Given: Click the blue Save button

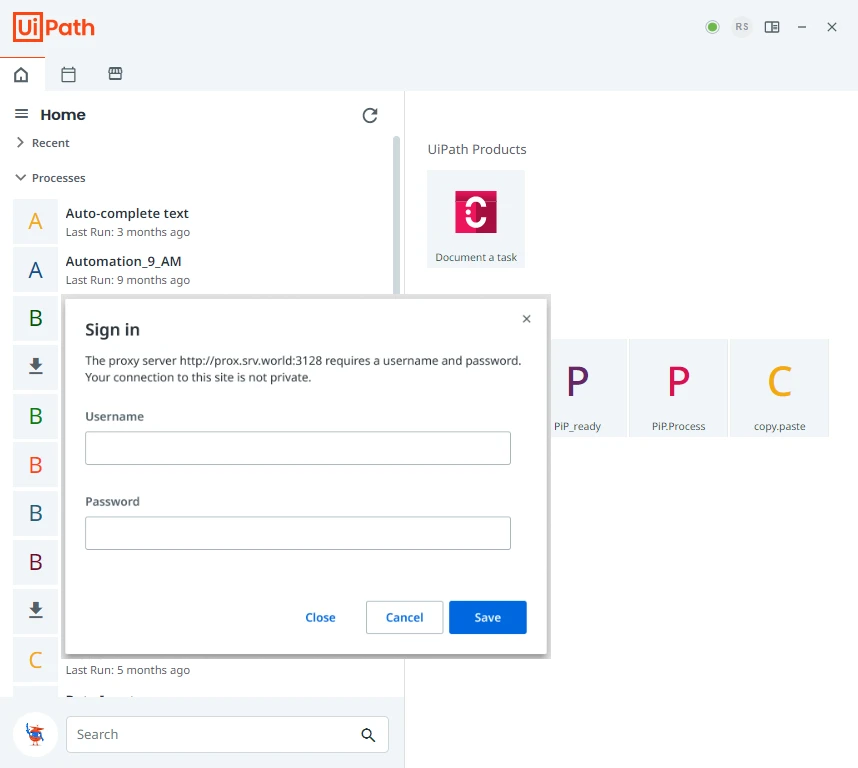Looking at the screenshot, I should 488,618.
